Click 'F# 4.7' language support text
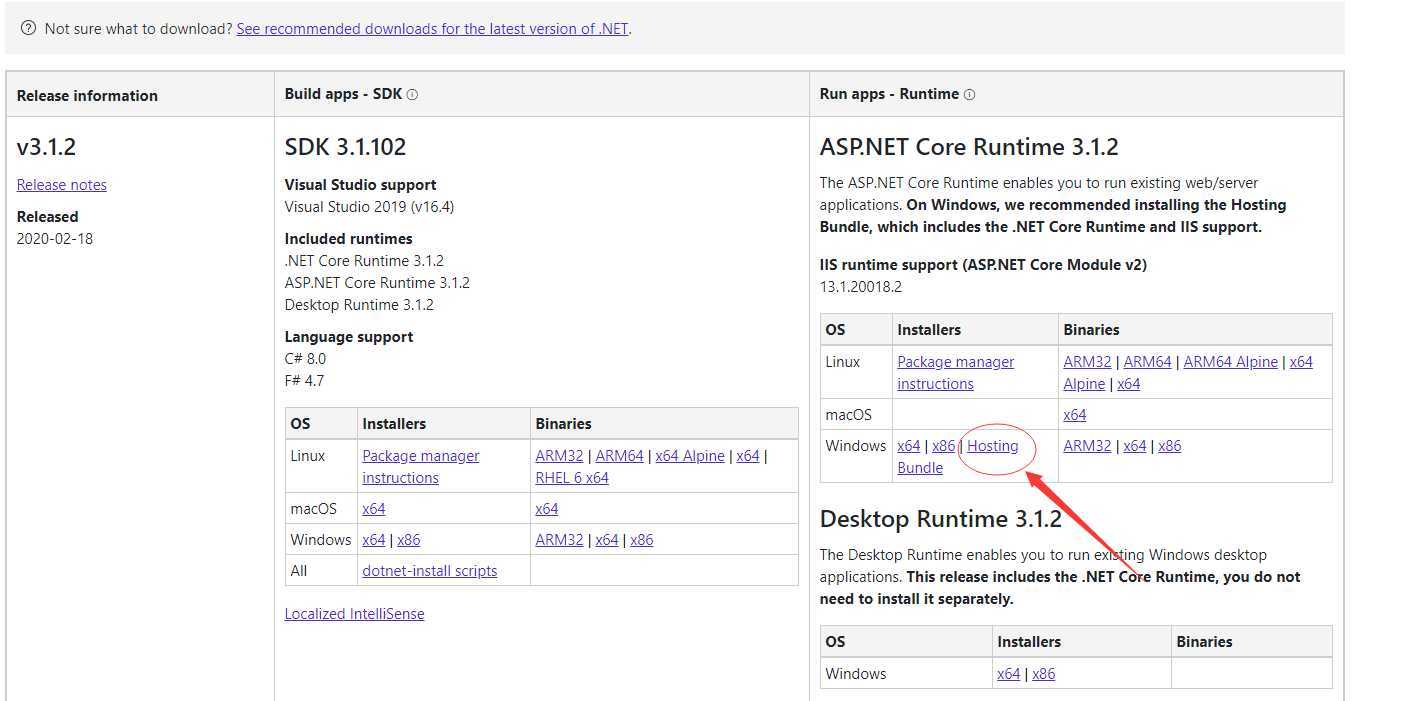Screen dimensions: 1408x701 [304, 381]
